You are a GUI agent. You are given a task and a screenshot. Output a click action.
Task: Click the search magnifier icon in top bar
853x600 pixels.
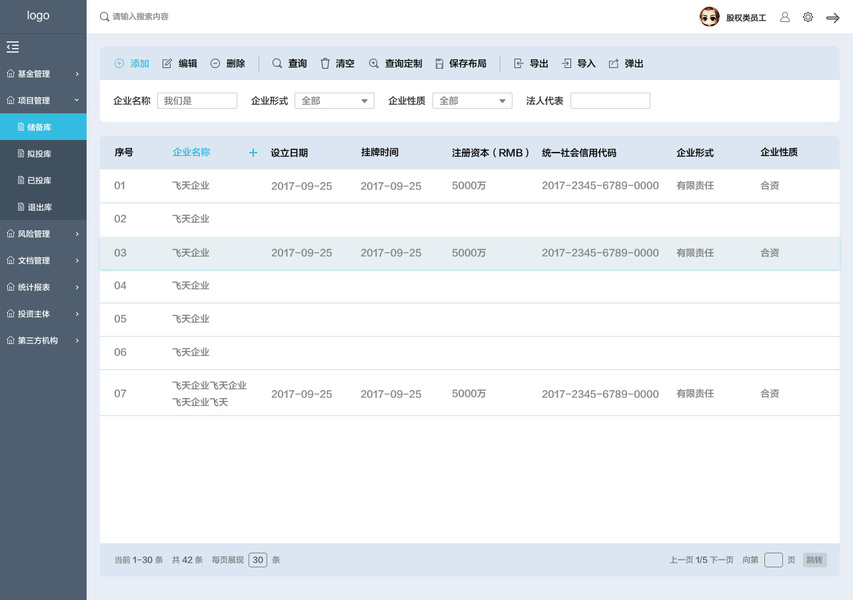104,17
